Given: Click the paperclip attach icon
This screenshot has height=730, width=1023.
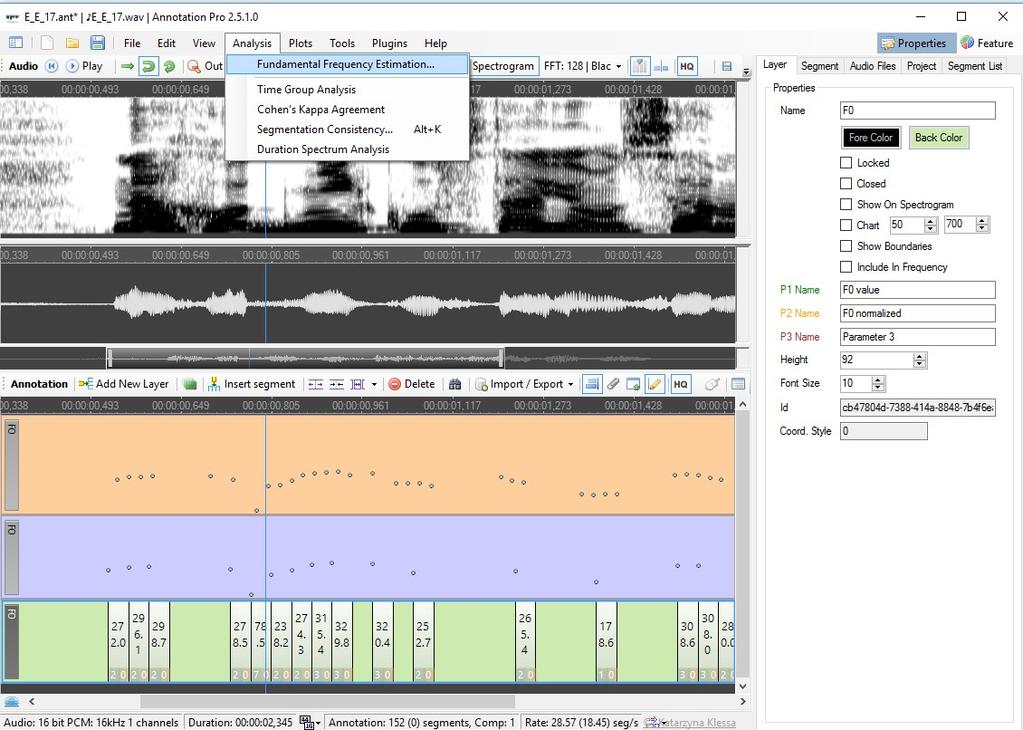Looking at the screenshot, I should coord(613,384).
